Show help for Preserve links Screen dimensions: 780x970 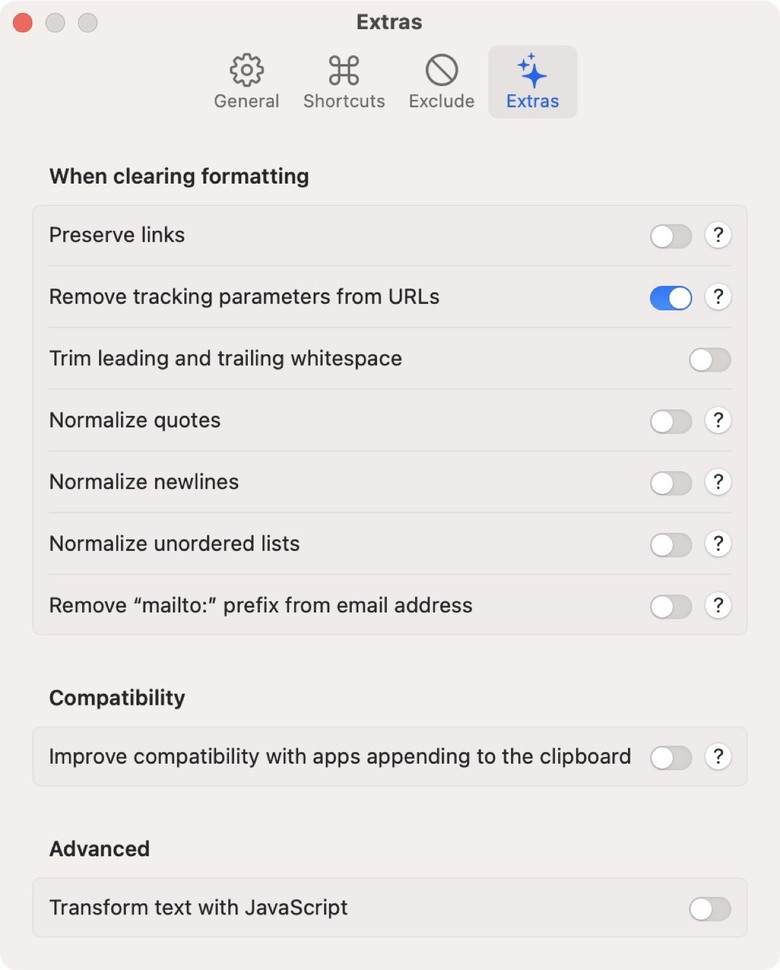click(x=718, y=235)
